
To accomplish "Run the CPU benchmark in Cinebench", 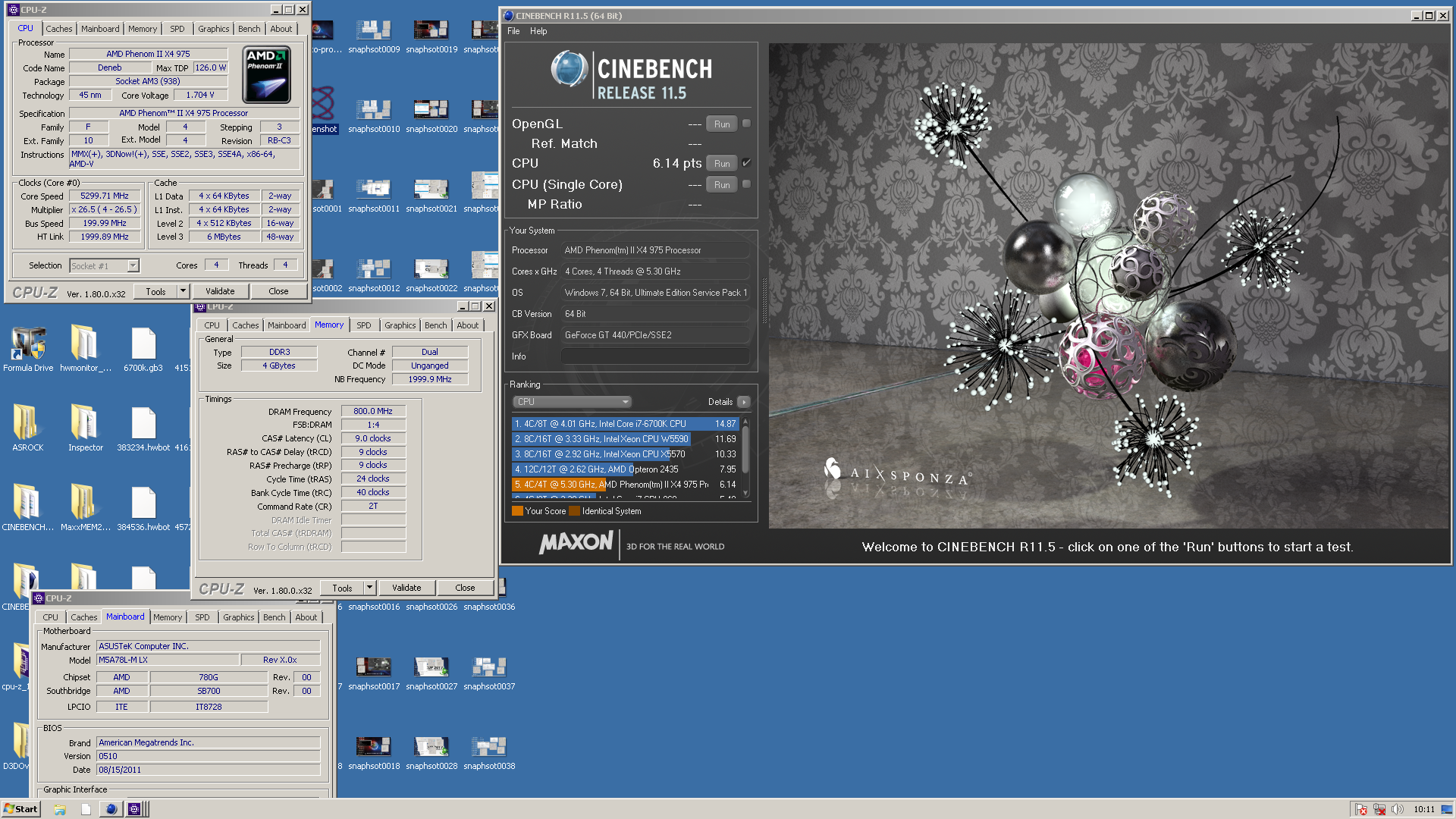I will pyautogui.click(x=722, y=163).
